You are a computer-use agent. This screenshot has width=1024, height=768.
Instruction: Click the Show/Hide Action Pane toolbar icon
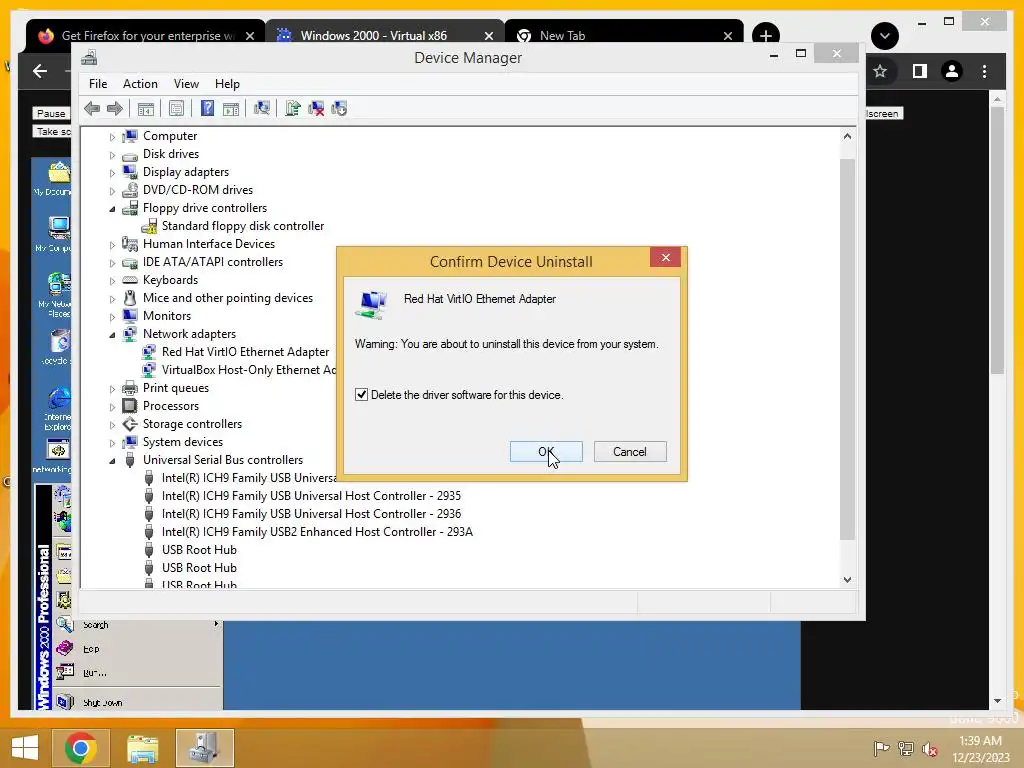231,108
